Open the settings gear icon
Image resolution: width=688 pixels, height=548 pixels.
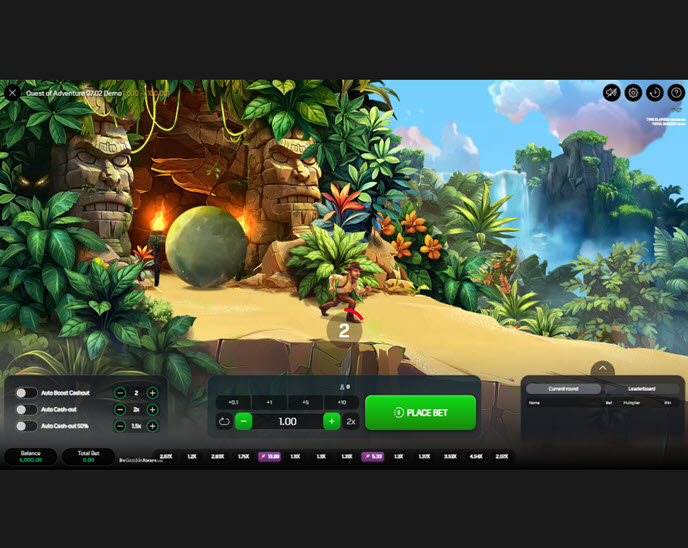[633, 92]
